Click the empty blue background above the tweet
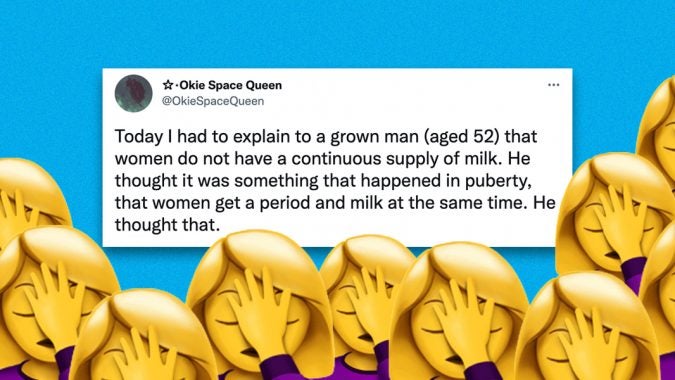The height and width of the screenshot is (380, 675). coord(338,34)
